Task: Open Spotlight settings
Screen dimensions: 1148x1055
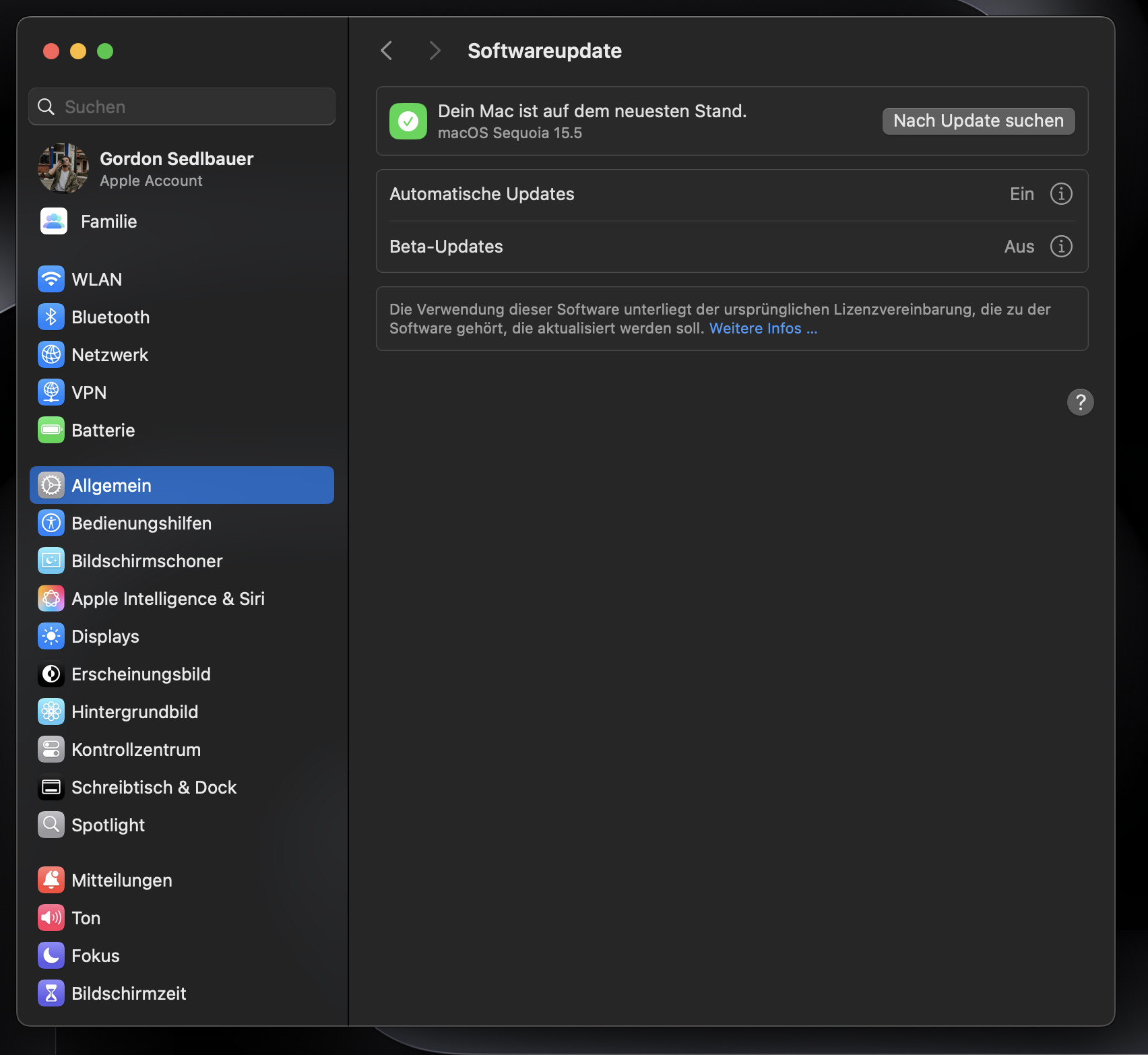Action: pyautogui.click(x=108, y=825)
